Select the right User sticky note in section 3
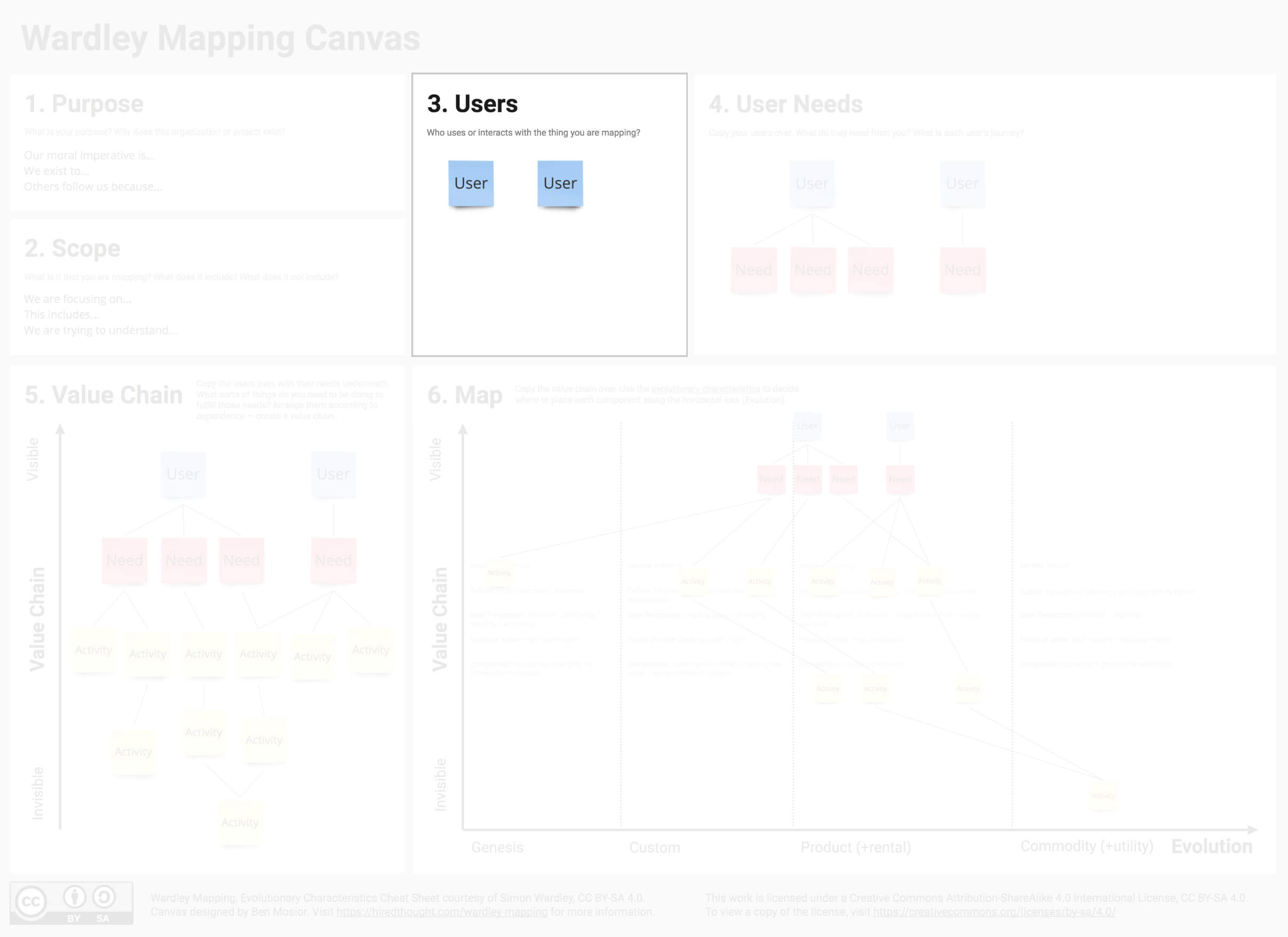The height and width of the screenshot is (937, 1288). pyautogui.click(x=560, y=184)
